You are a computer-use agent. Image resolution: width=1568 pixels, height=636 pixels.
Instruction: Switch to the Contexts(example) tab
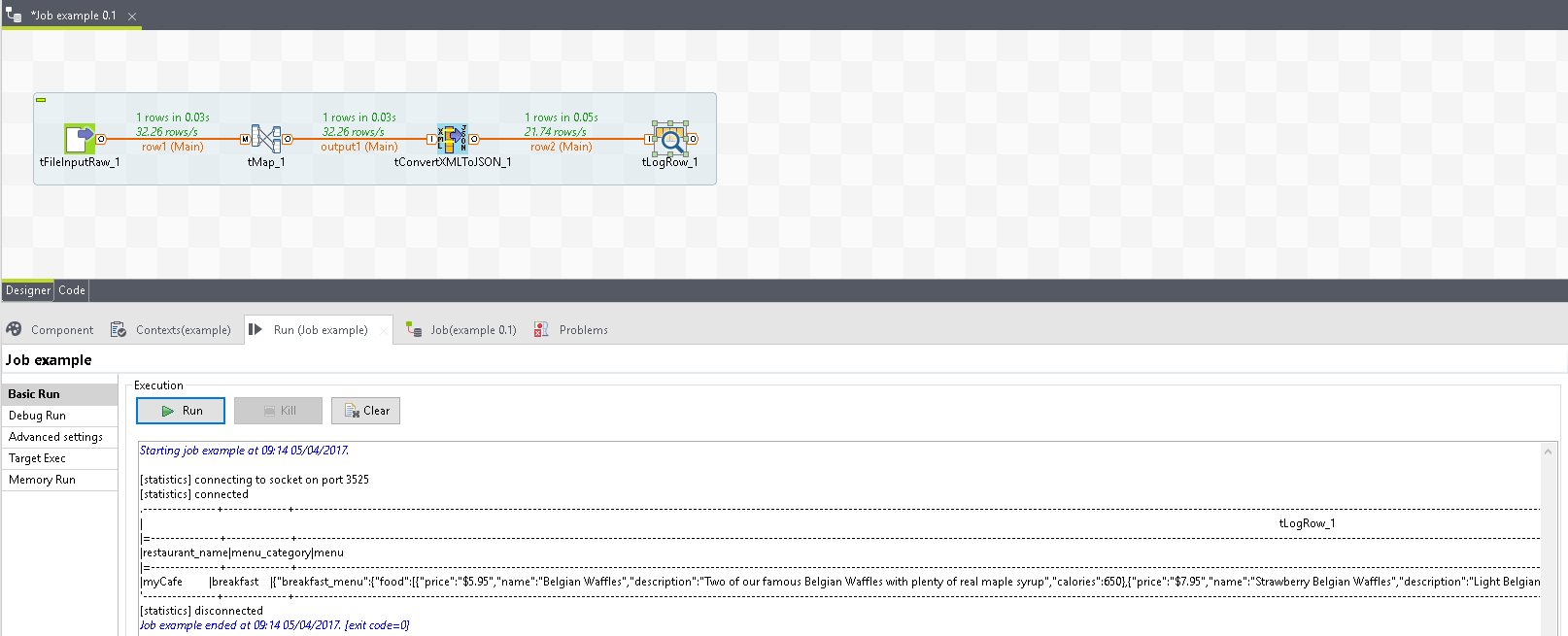point(171,330)
